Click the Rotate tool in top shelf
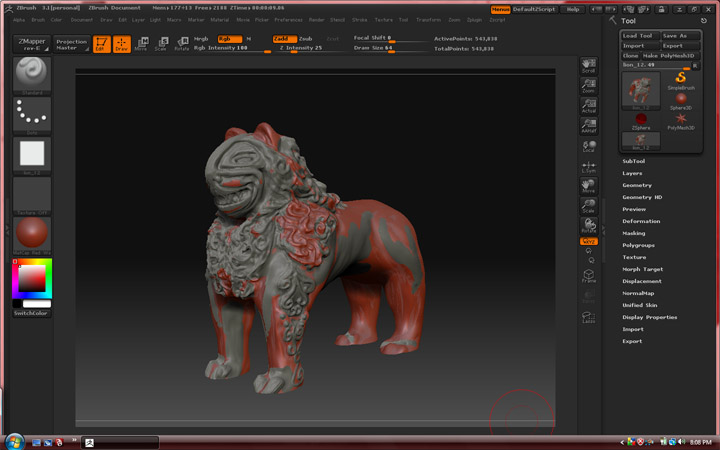This screenshot has height=450, width=720. point(181,44)
